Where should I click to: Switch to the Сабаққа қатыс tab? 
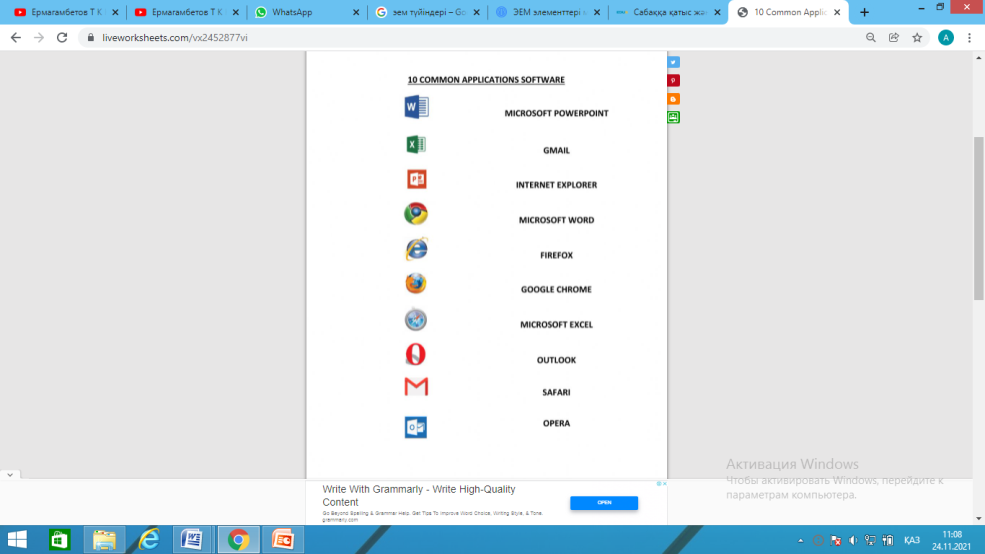(670, 12)
